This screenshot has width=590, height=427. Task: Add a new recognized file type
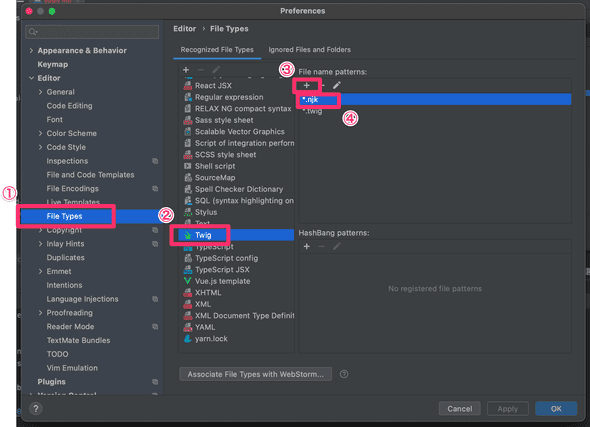(186, 70)
